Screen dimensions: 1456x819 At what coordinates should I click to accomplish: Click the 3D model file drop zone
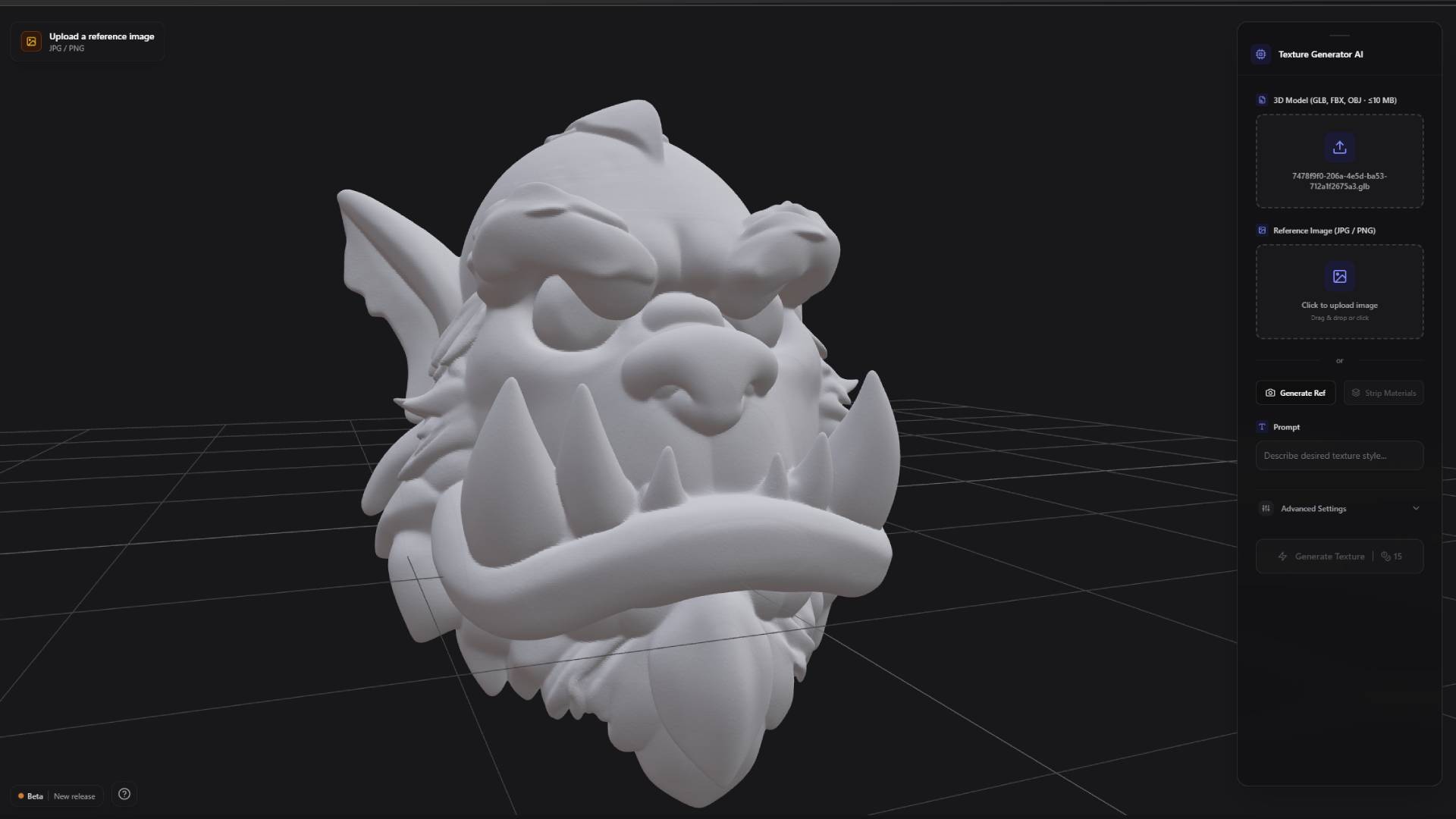(x=1339, y=161)
